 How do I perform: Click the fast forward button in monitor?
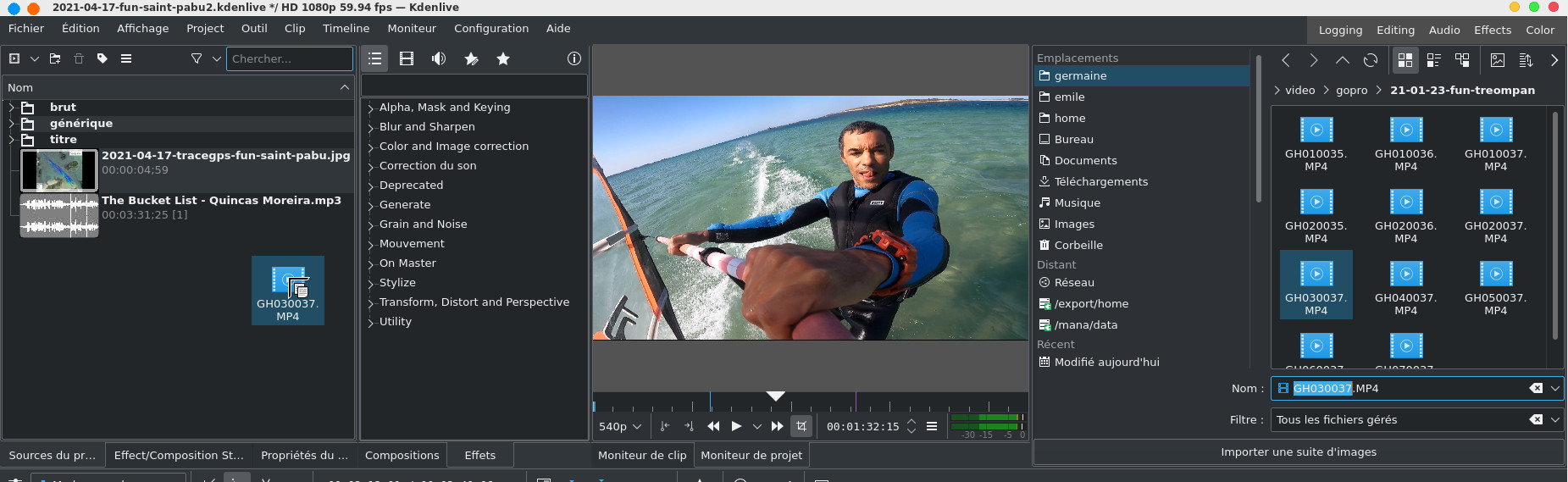[777, 426]
